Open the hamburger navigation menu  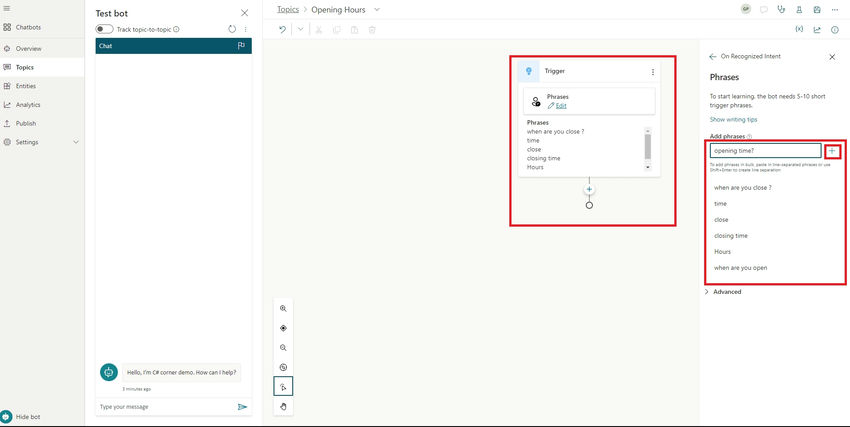[7, 9]
